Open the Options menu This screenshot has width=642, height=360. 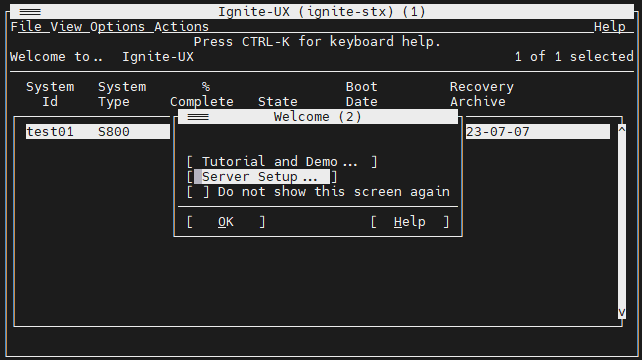pos(117,27)
